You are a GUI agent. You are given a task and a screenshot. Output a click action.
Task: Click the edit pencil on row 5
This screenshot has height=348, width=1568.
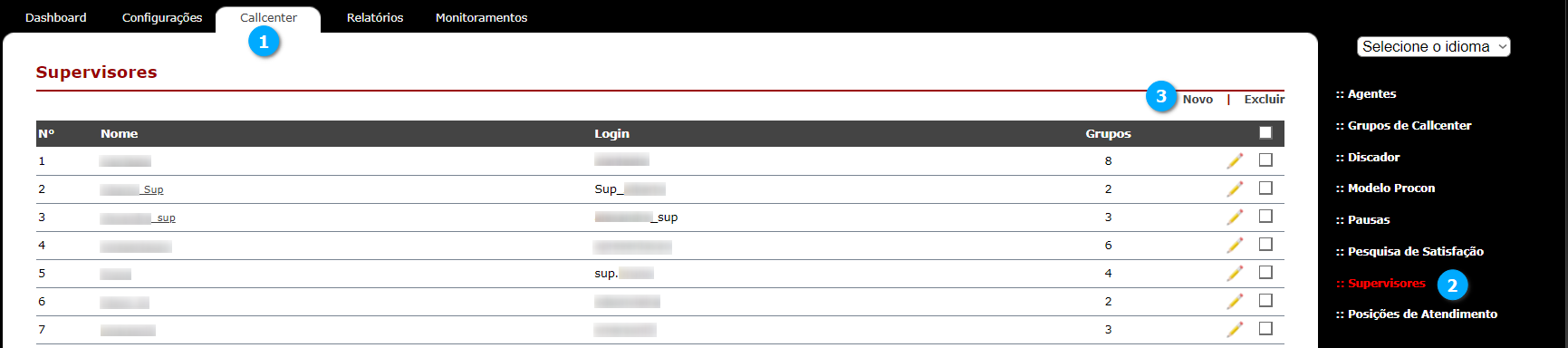(1235, 273)
